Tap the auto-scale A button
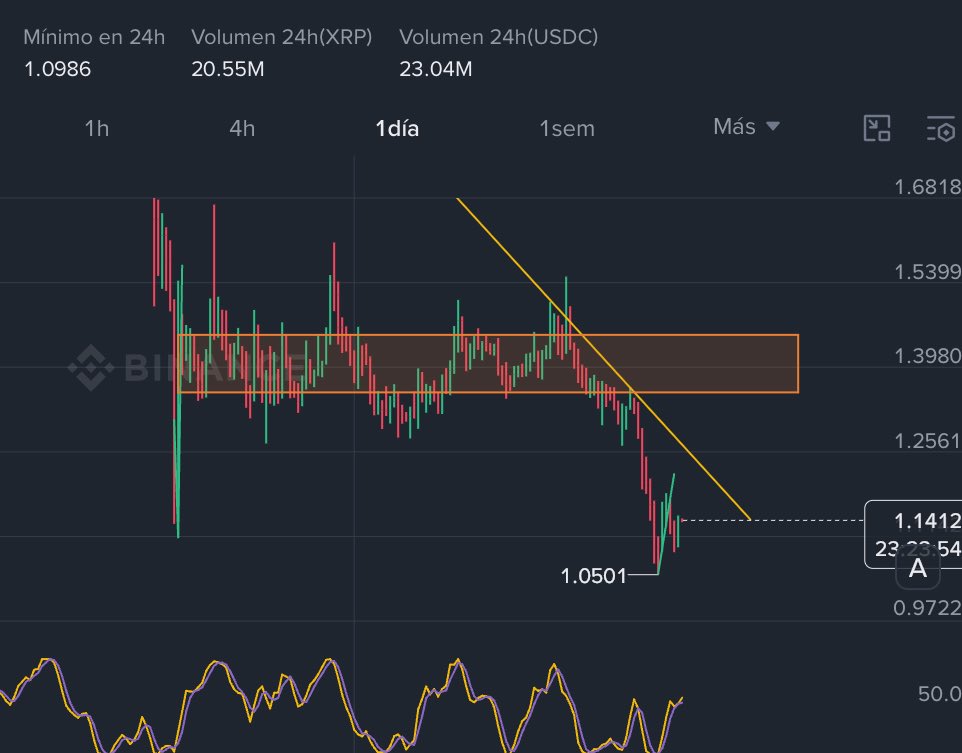 pyautogui.click(x=918, y=568)
